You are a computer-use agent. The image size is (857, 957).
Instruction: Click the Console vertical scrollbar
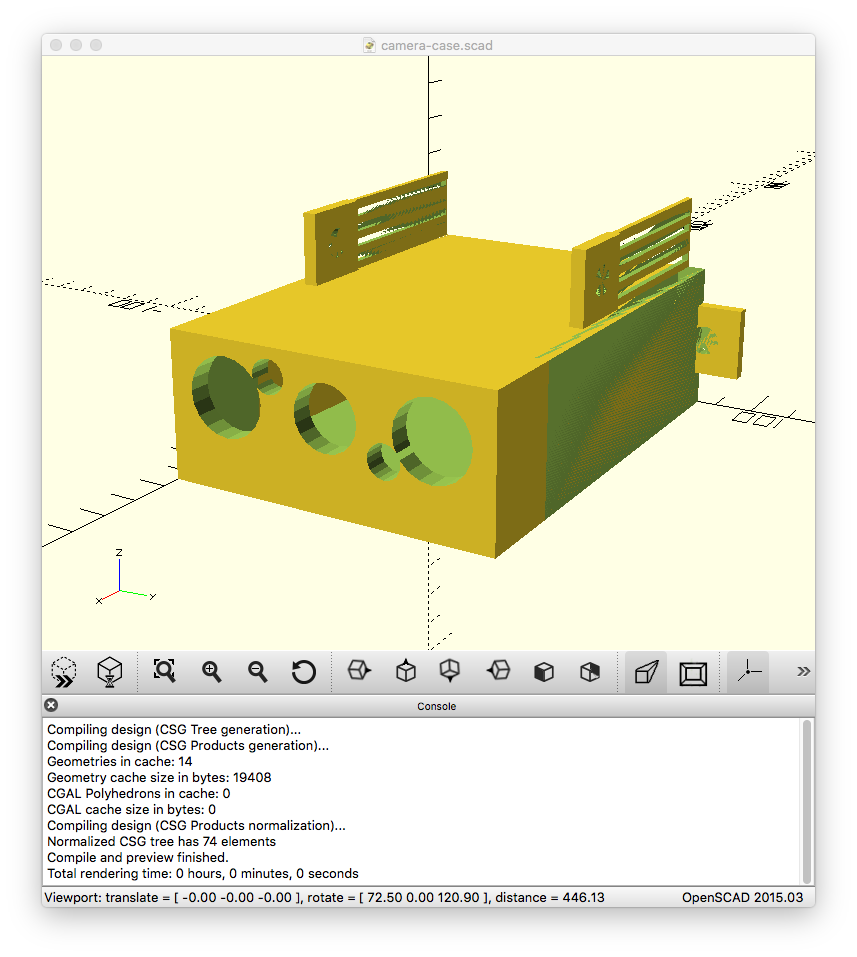click(x=807, y=800)
